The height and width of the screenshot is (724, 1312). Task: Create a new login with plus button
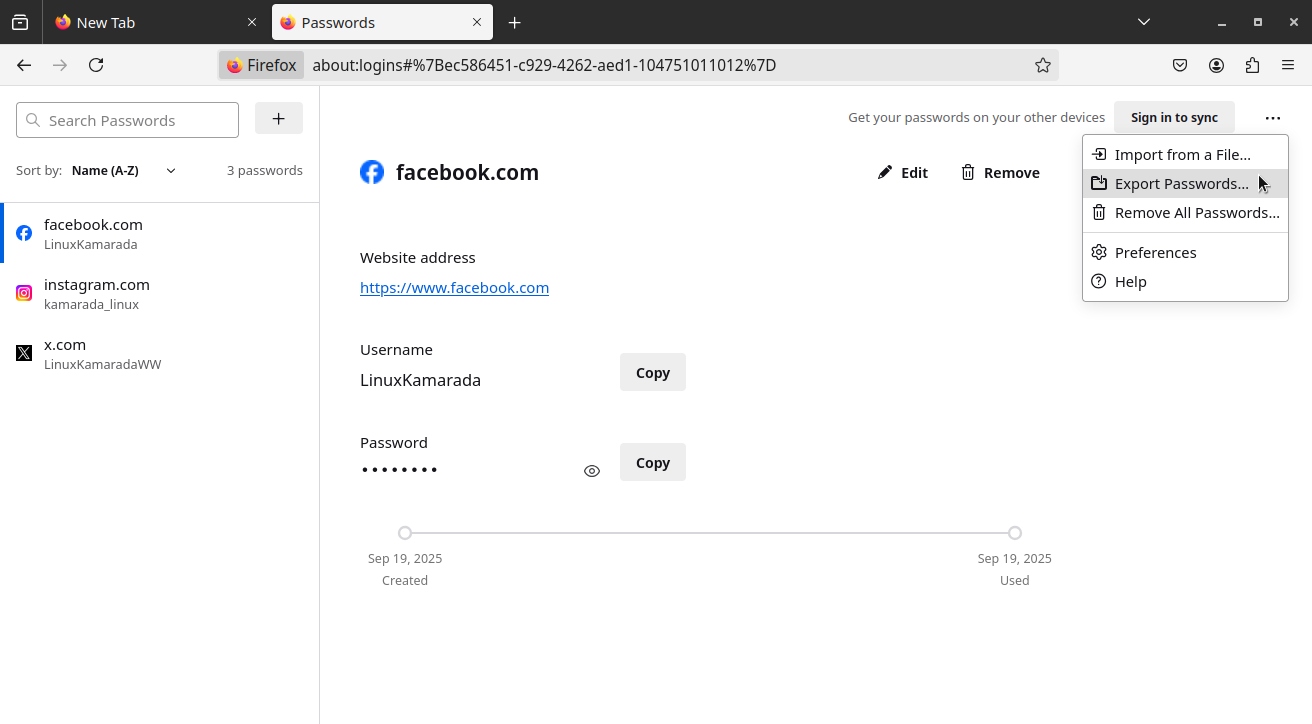click(x=279, y=118)
